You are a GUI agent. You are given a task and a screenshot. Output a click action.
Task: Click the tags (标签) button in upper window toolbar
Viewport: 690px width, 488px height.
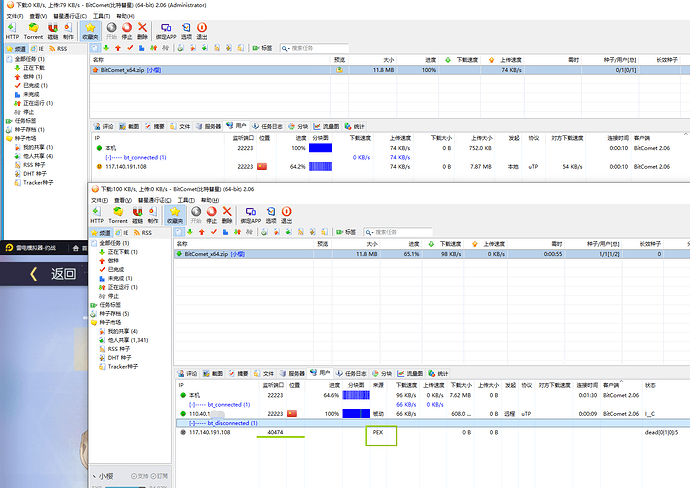pyautogui.click(x=262, y=48)
